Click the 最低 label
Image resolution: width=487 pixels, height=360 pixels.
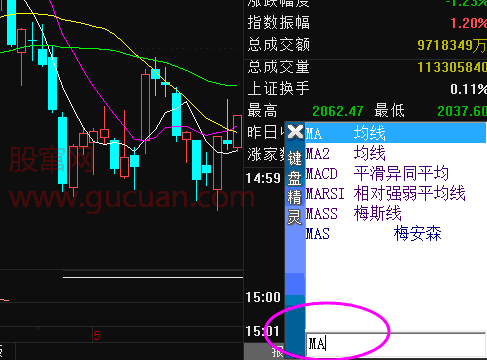pos(389,111)
